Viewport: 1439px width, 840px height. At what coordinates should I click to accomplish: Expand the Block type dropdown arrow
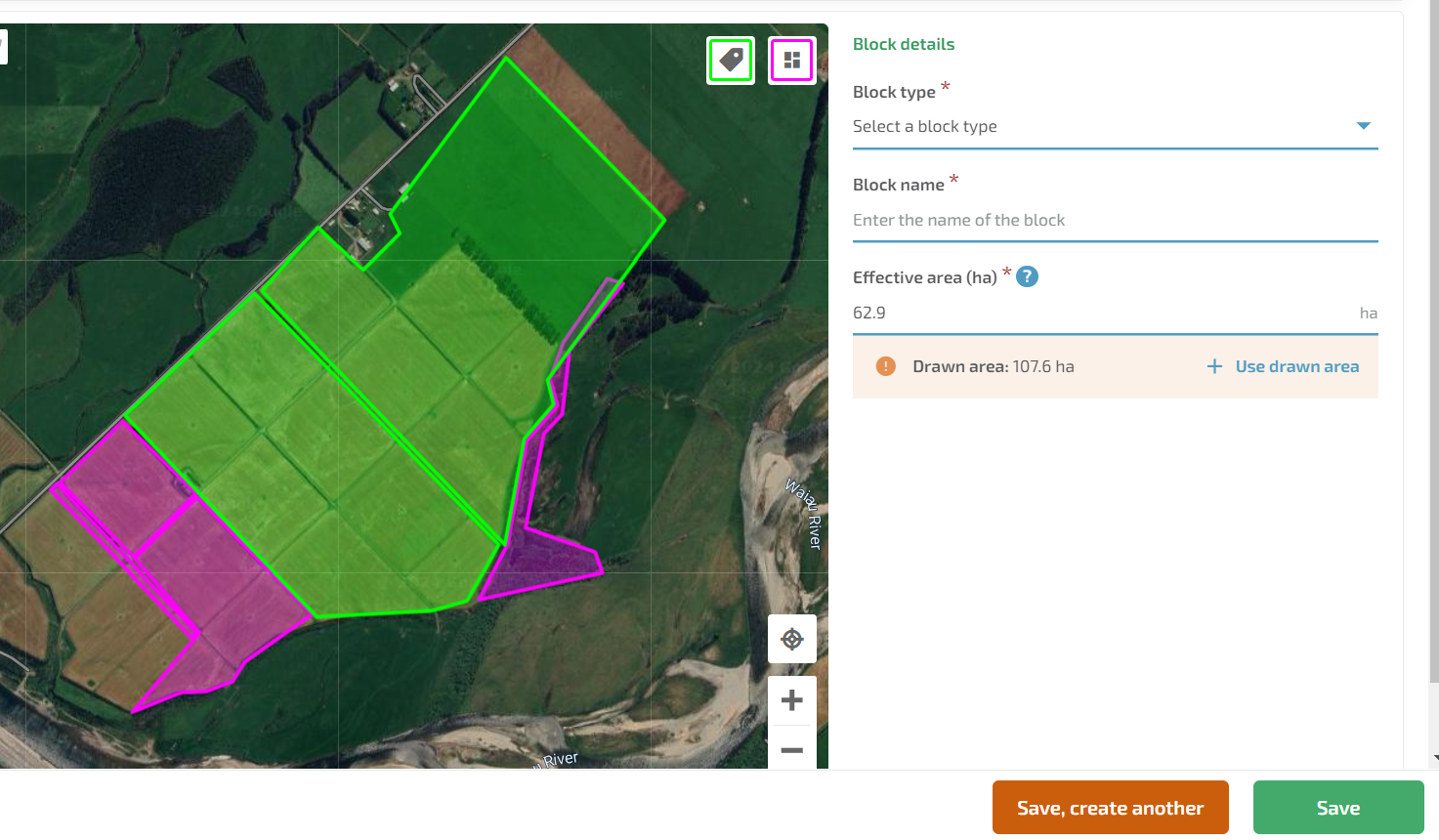[1364, 126]
